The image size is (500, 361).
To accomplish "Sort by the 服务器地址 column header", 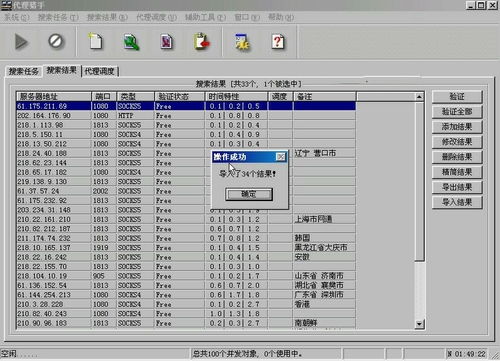I will coord(54,97).
